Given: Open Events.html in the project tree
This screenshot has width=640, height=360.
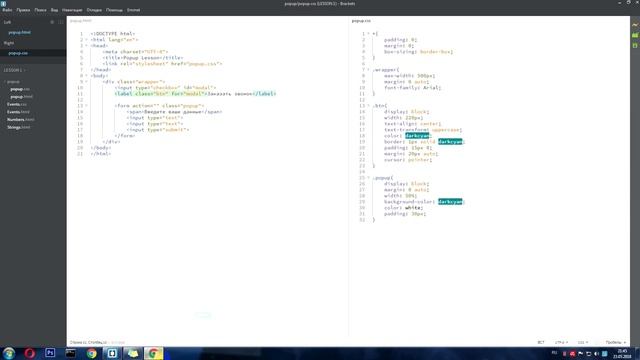Looking at the screenshot, I should tap(18, 112).
